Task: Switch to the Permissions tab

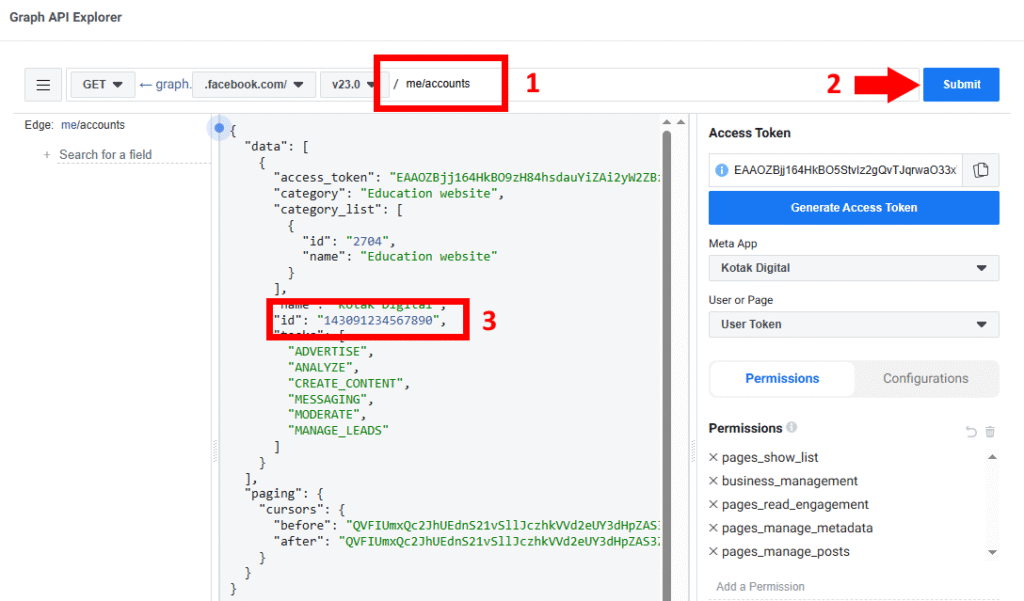Action: click(782, 379)
